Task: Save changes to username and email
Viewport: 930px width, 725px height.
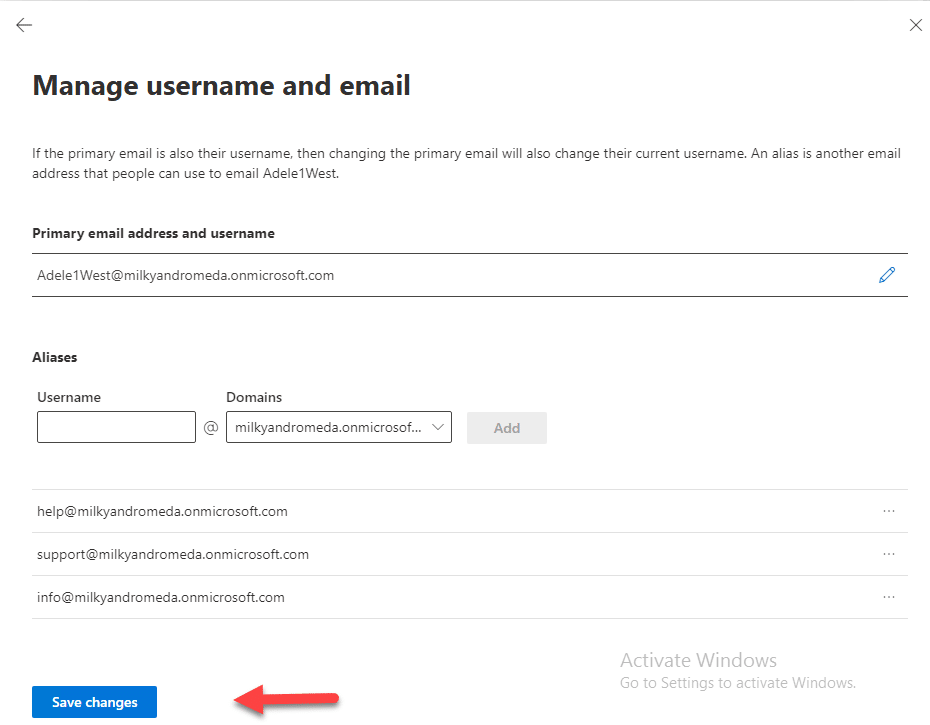Action: tap(94, 702)
